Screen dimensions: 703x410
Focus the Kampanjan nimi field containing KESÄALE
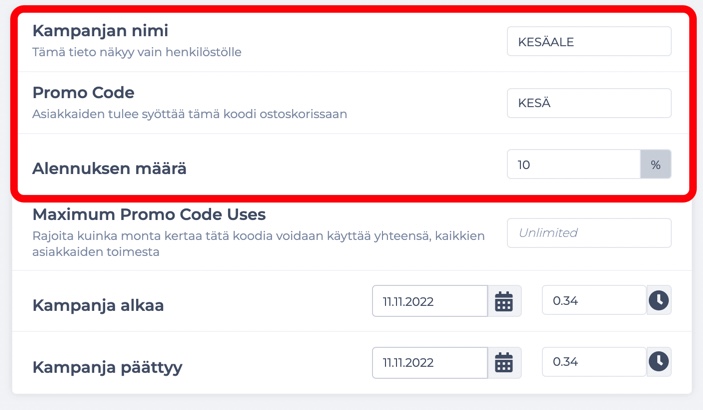(589, 41)
